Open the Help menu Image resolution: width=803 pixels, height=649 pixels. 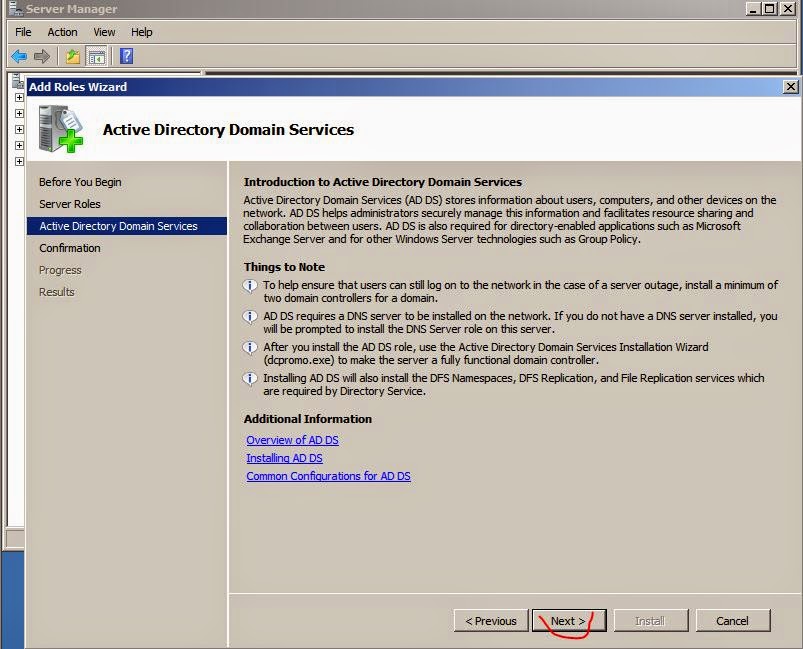click(141, 32)
